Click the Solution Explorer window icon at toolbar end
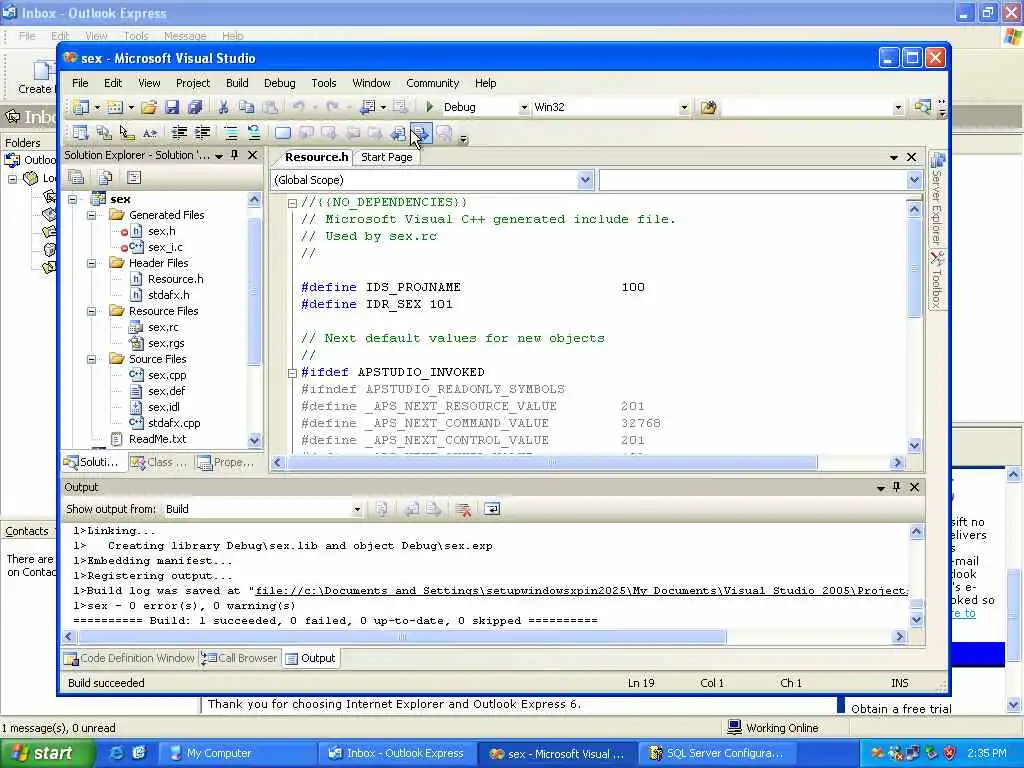 (x=922, y=106)
